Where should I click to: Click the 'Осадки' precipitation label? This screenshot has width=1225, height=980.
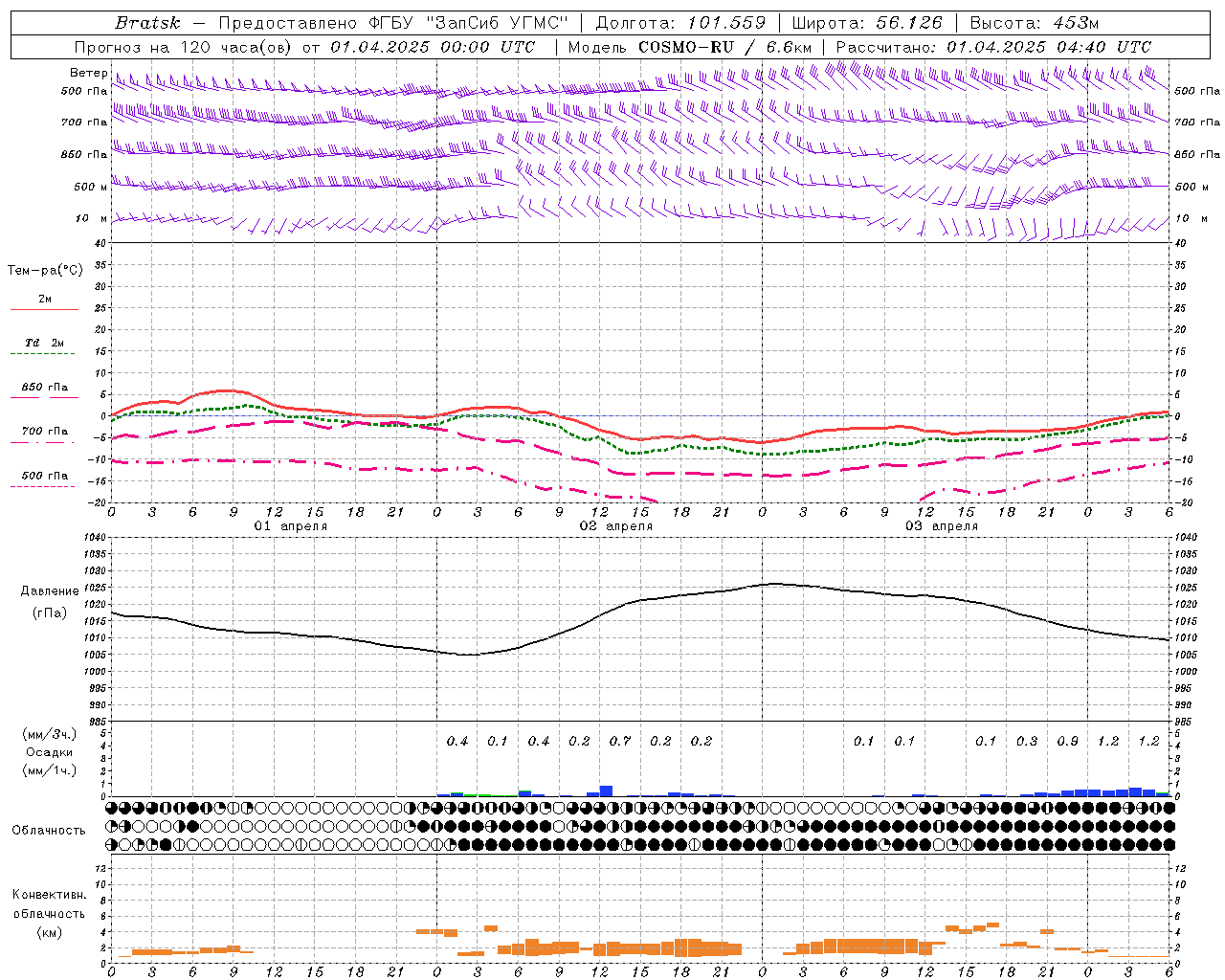coord(50,752)
